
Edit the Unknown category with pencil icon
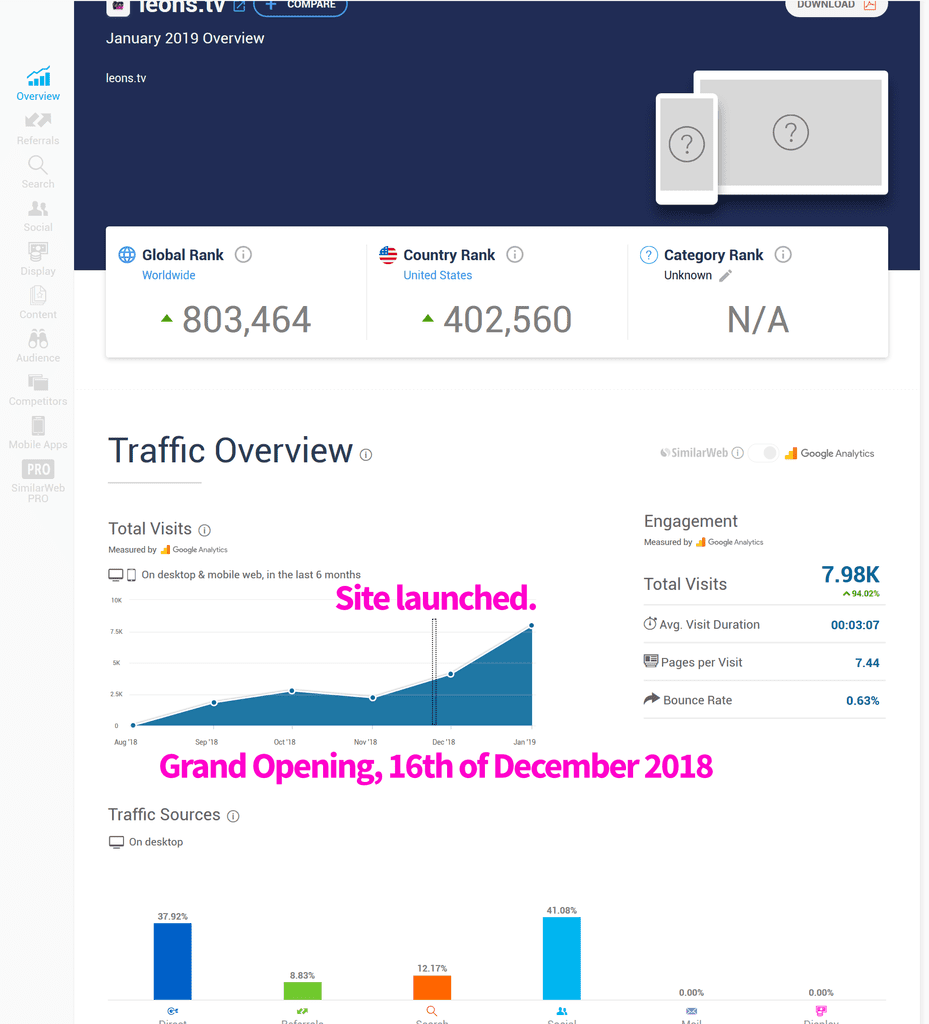pyautogui.click(x=726, y=276)
